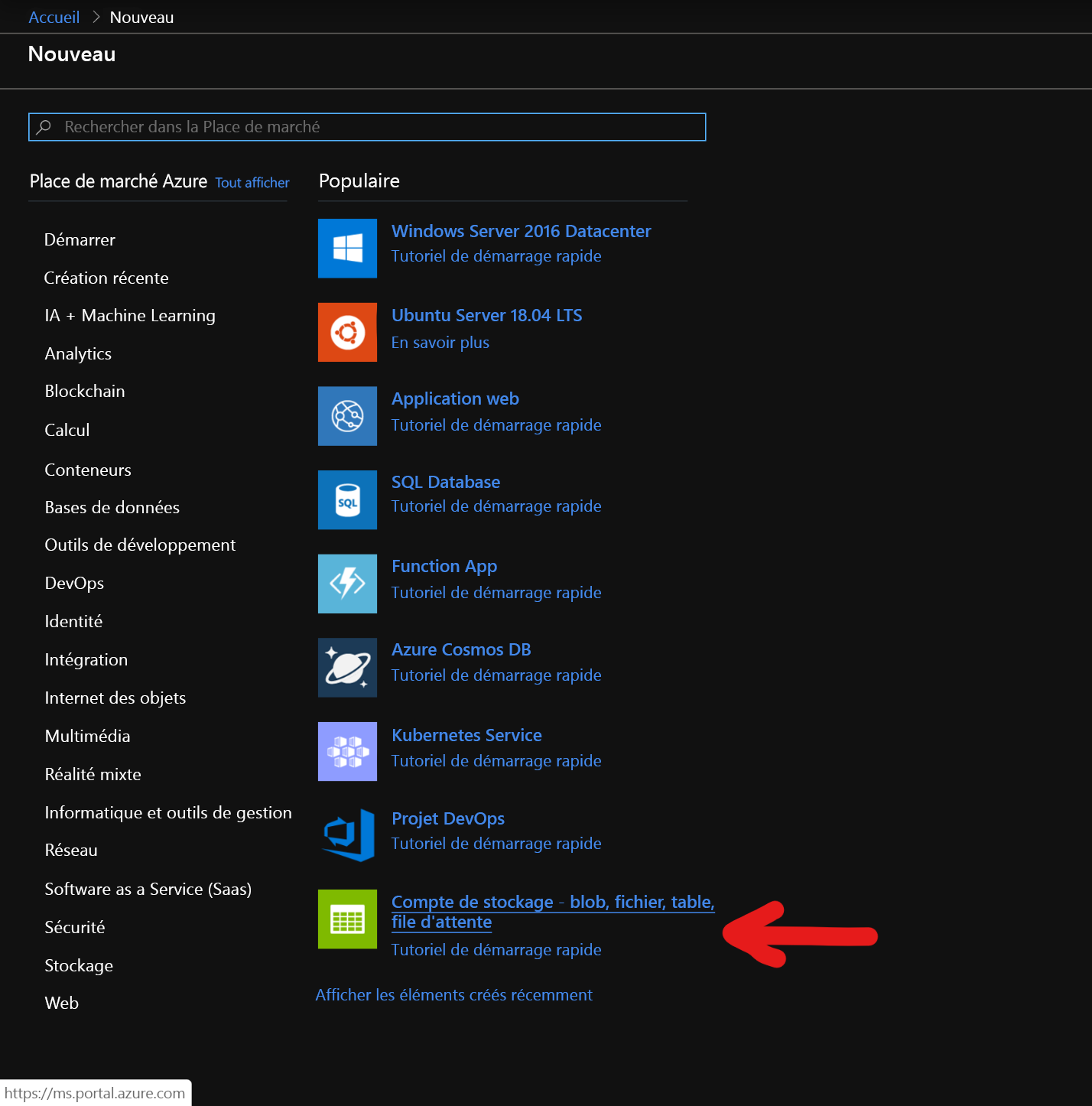Open Azure Cosmos DB link
The image size is (1092, 1106).
click(x=461, y=649)
